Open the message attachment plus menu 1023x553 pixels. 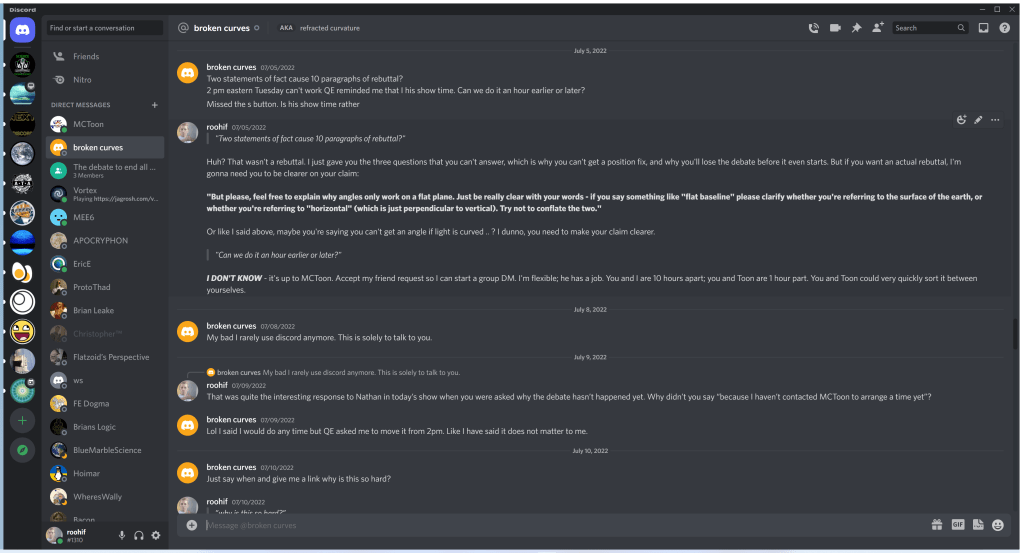(192, 525)
